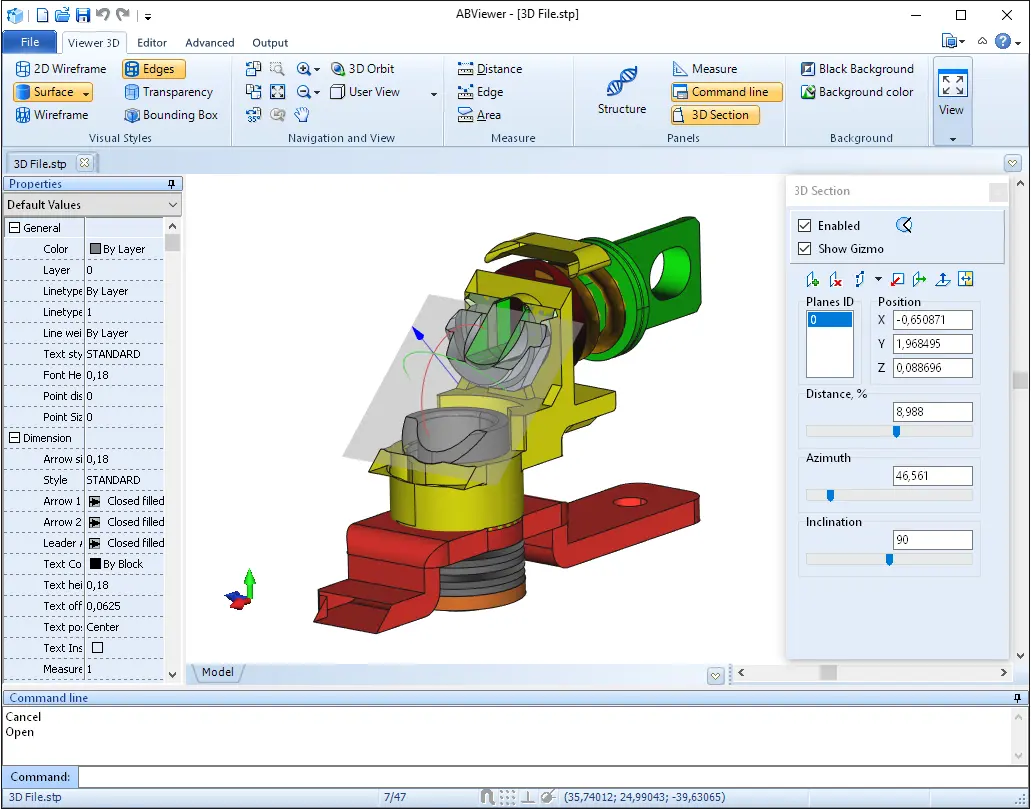1031x809 pixels.
Task: Open the Output ribbon tab
Action: (x=270, y=43)
